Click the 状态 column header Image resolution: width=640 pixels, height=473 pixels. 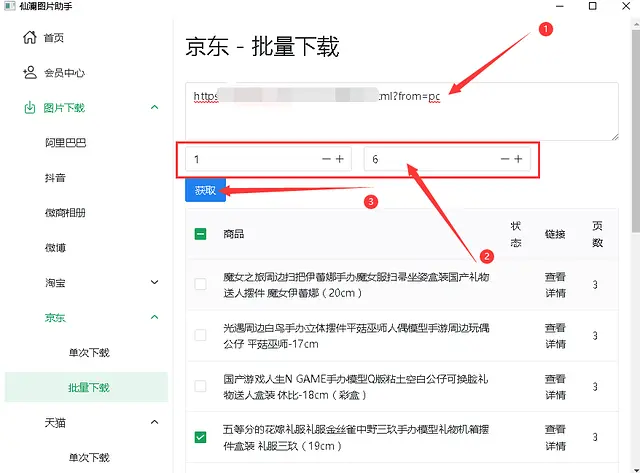click(516, 234)
